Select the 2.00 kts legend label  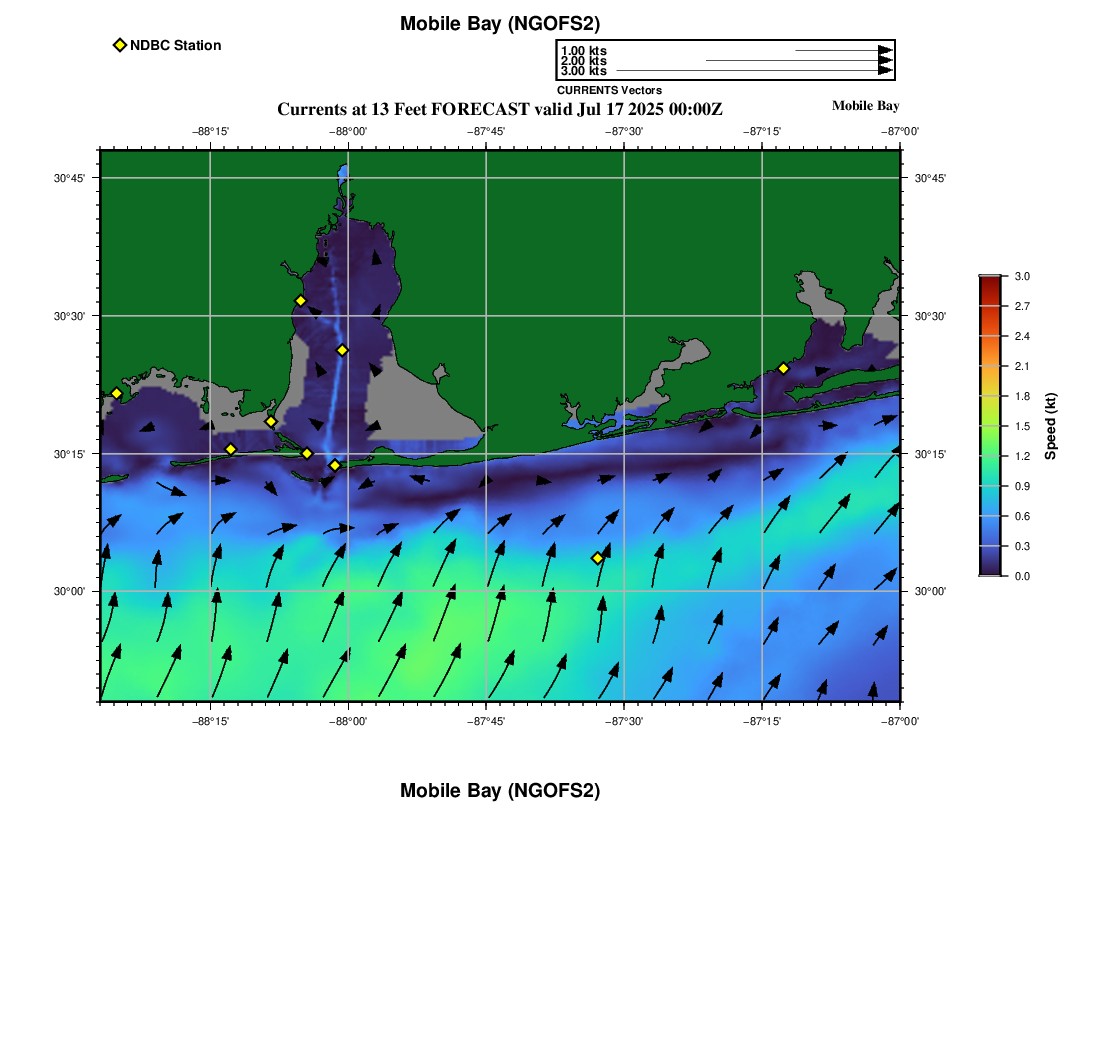point(583,61)
